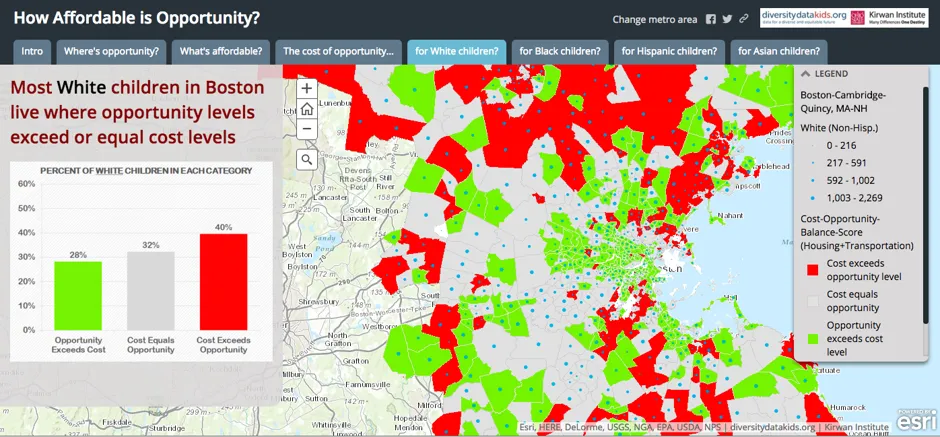Open the map search tool

307,159
